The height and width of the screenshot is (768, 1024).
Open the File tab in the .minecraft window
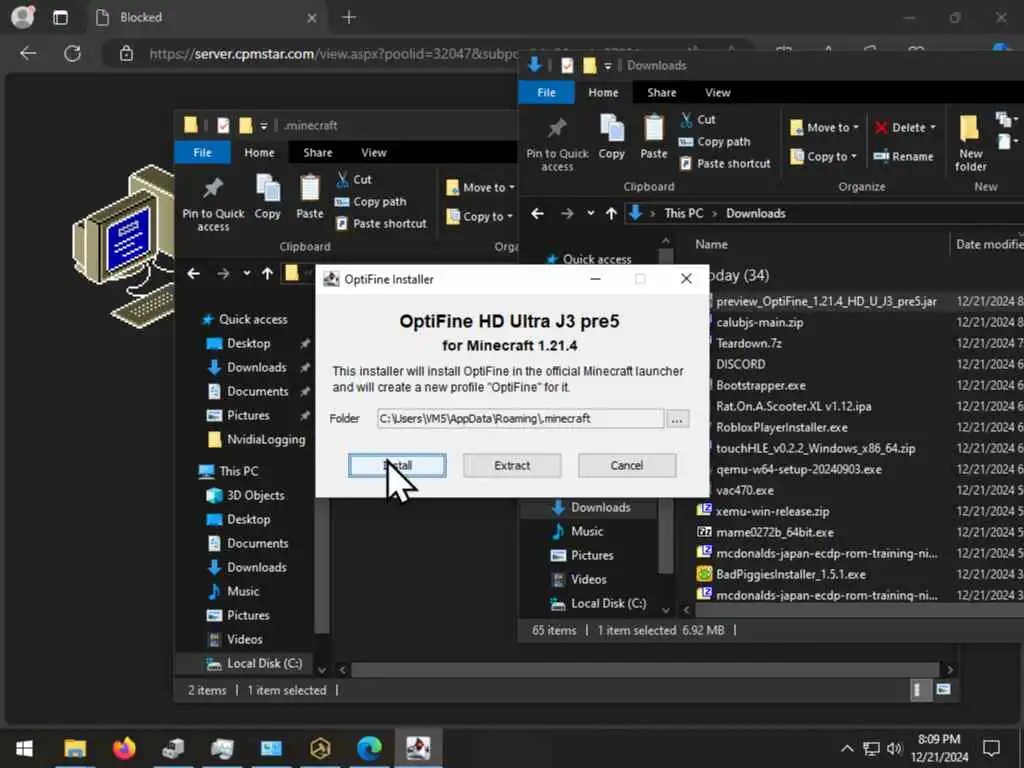pos(202,153)
